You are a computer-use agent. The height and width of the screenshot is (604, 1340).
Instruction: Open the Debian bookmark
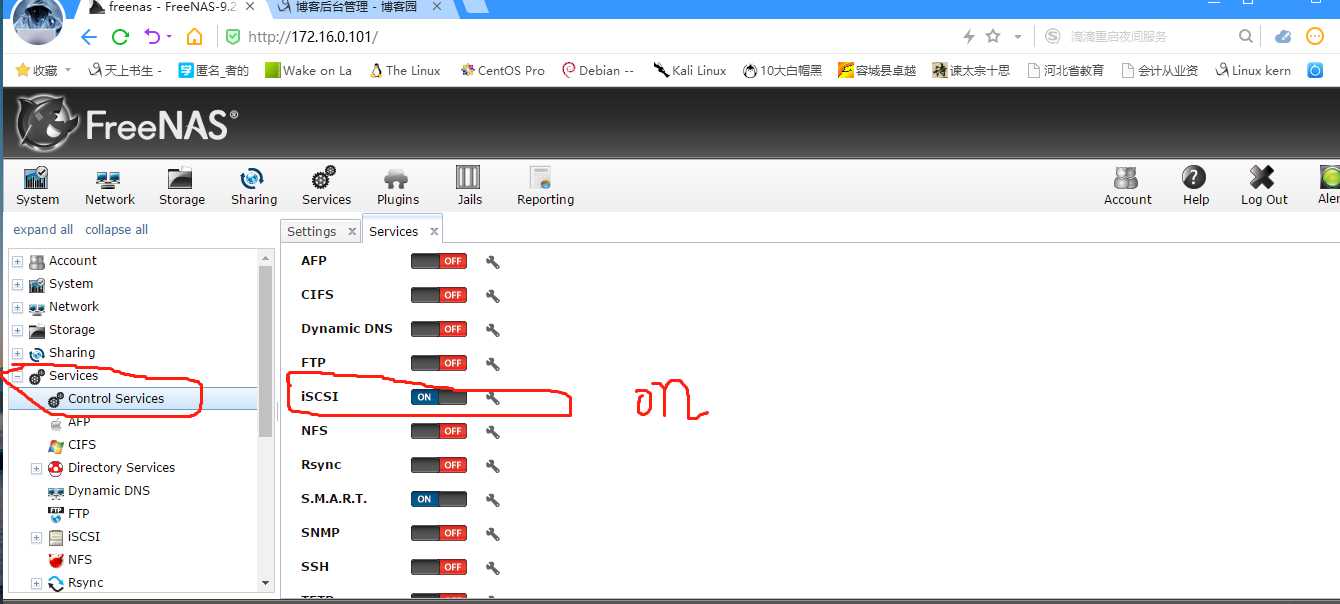(598, 70)
